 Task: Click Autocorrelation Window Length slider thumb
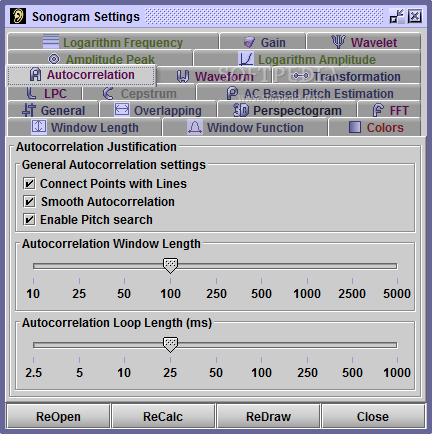tap(170, 265)
